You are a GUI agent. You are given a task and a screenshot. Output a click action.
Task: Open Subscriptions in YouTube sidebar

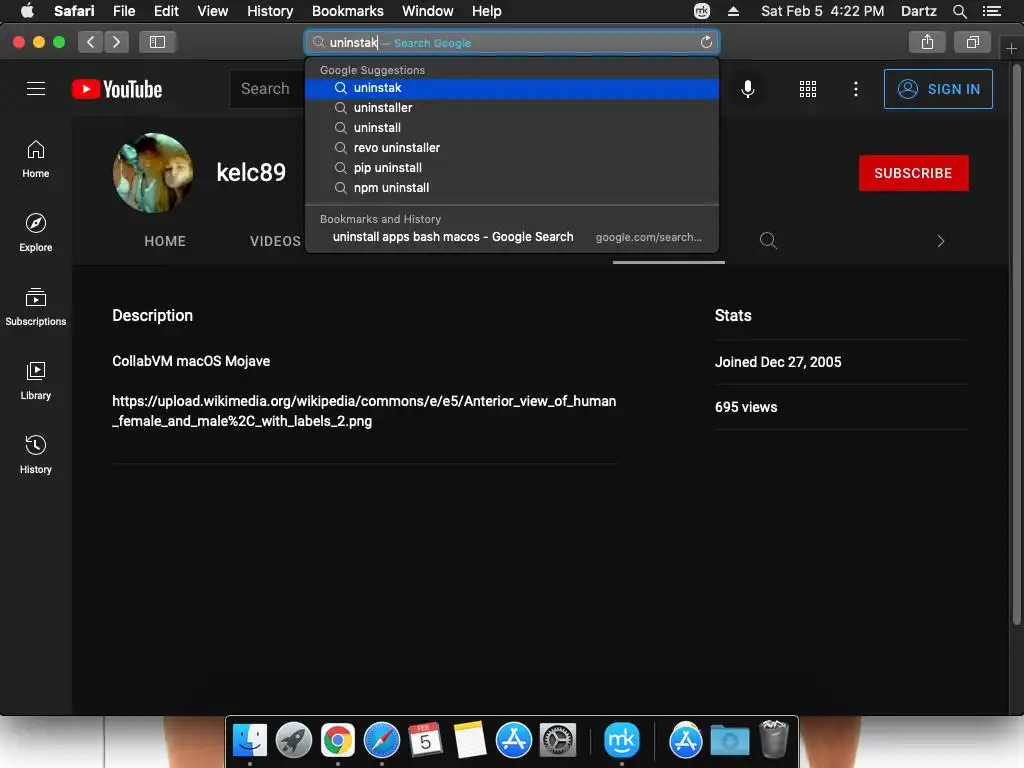[36, 307]
